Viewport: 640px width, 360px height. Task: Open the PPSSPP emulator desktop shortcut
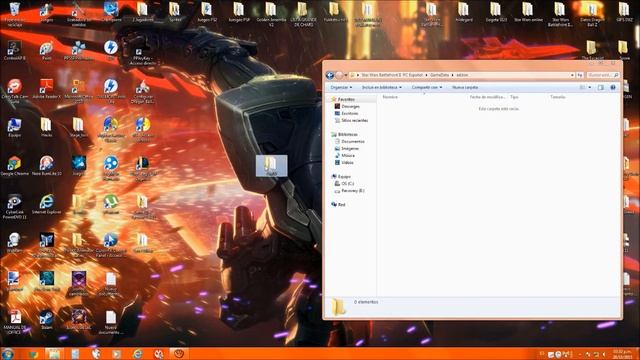click(x=78, y=51)
